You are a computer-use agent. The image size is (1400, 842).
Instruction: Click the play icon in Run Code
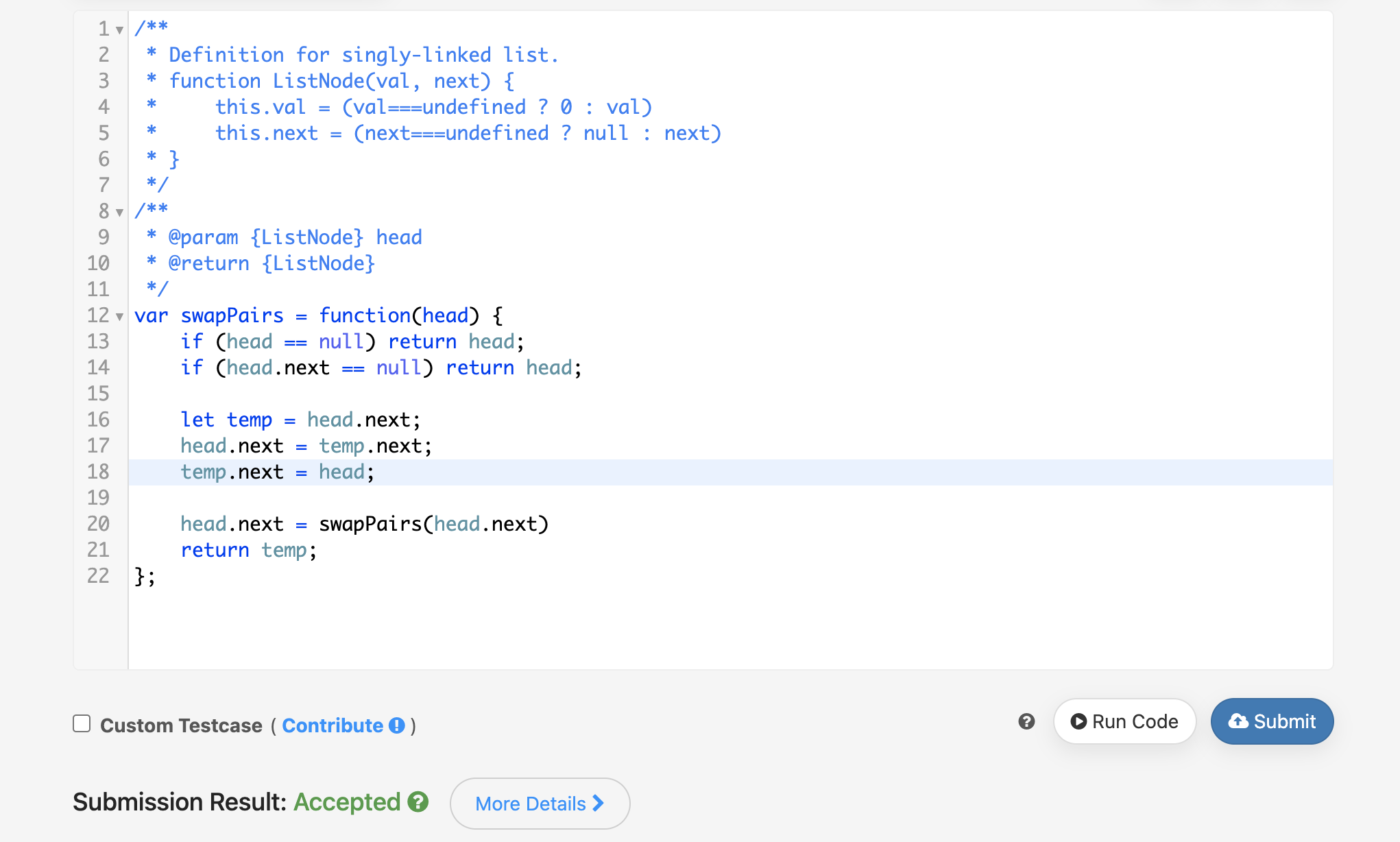pos(1078,721)
